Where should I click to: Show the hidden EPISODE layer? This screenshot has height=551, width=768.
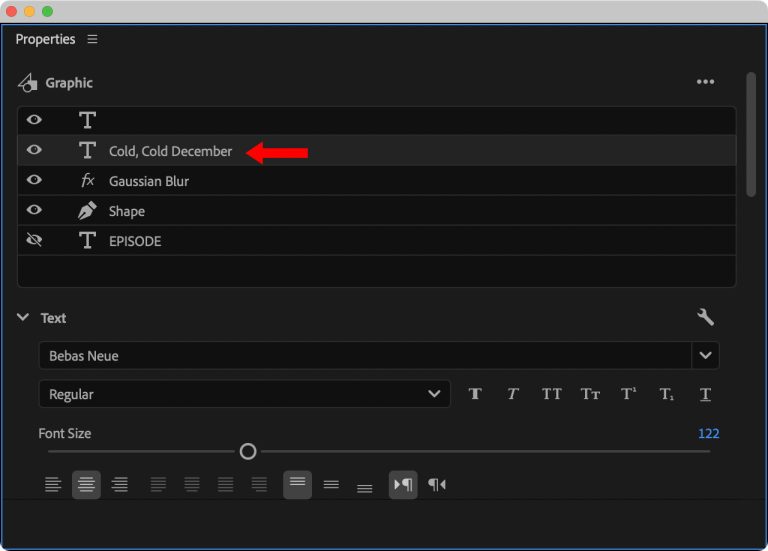click(x=34, y=241)
